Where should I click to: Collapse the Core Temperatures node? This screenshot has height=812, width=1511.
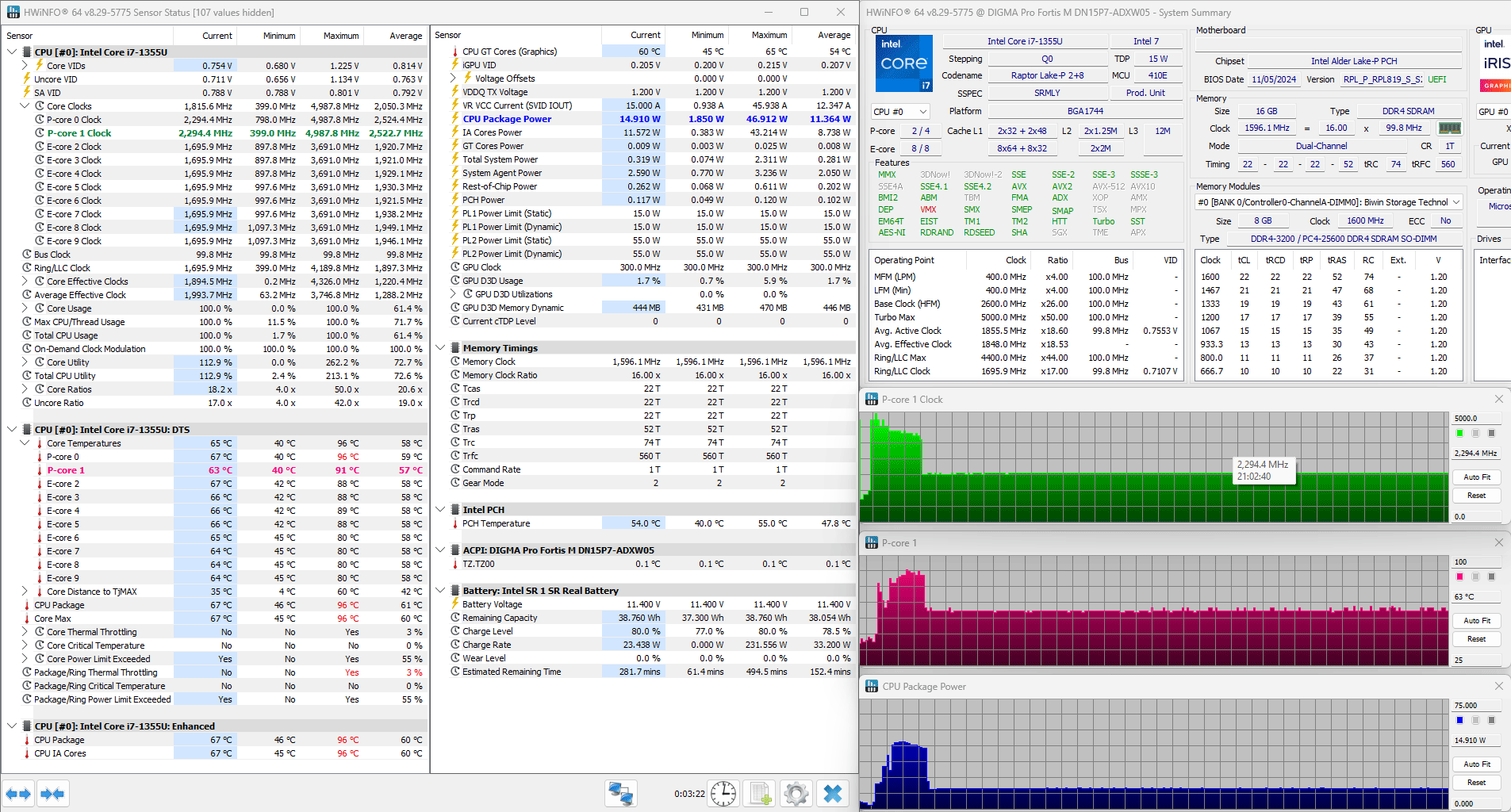click(25, 443)
